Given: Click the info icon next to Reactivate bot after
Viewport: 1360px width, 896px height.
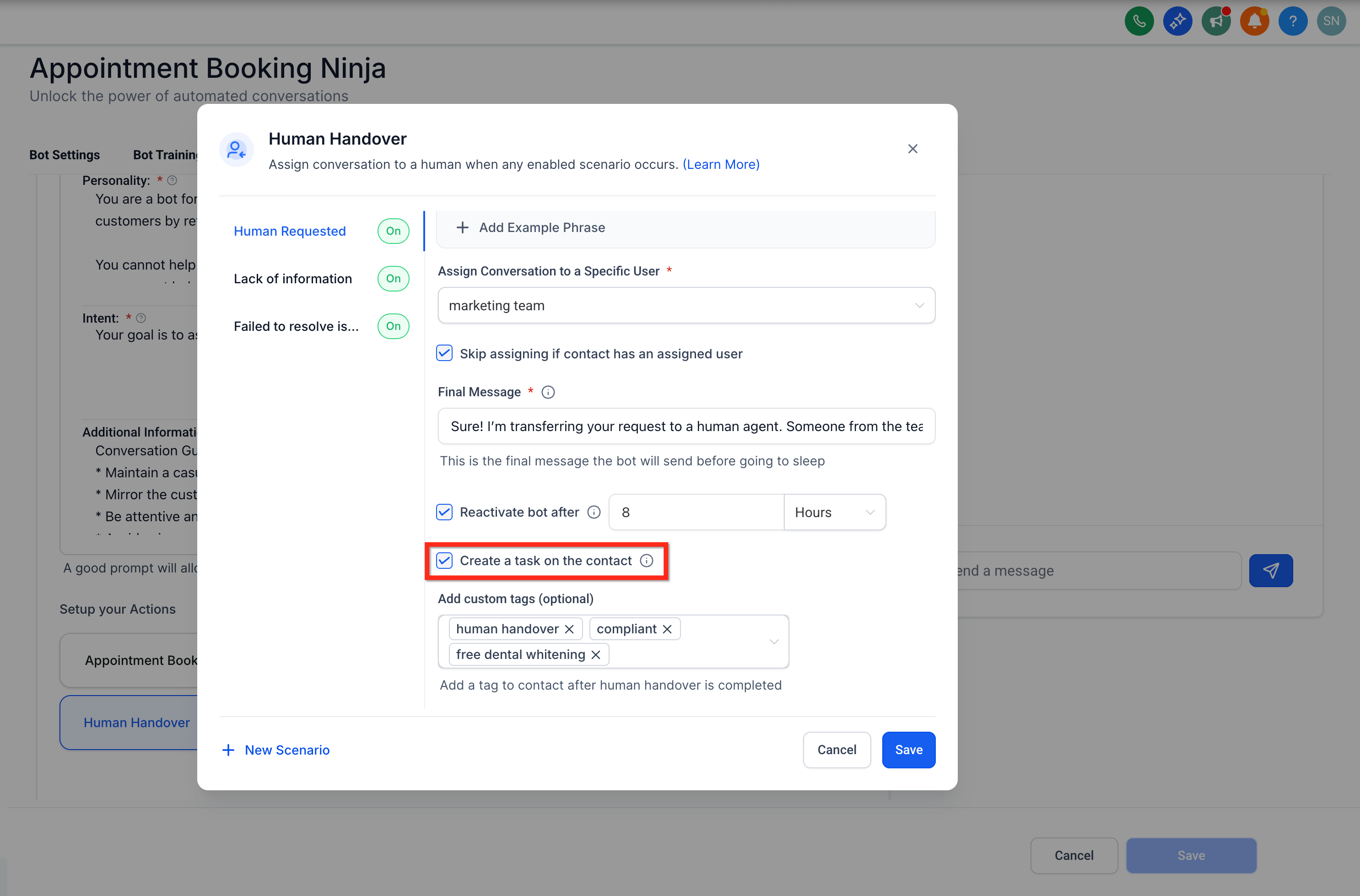Looking at the screenshot, I should (594, 512).
